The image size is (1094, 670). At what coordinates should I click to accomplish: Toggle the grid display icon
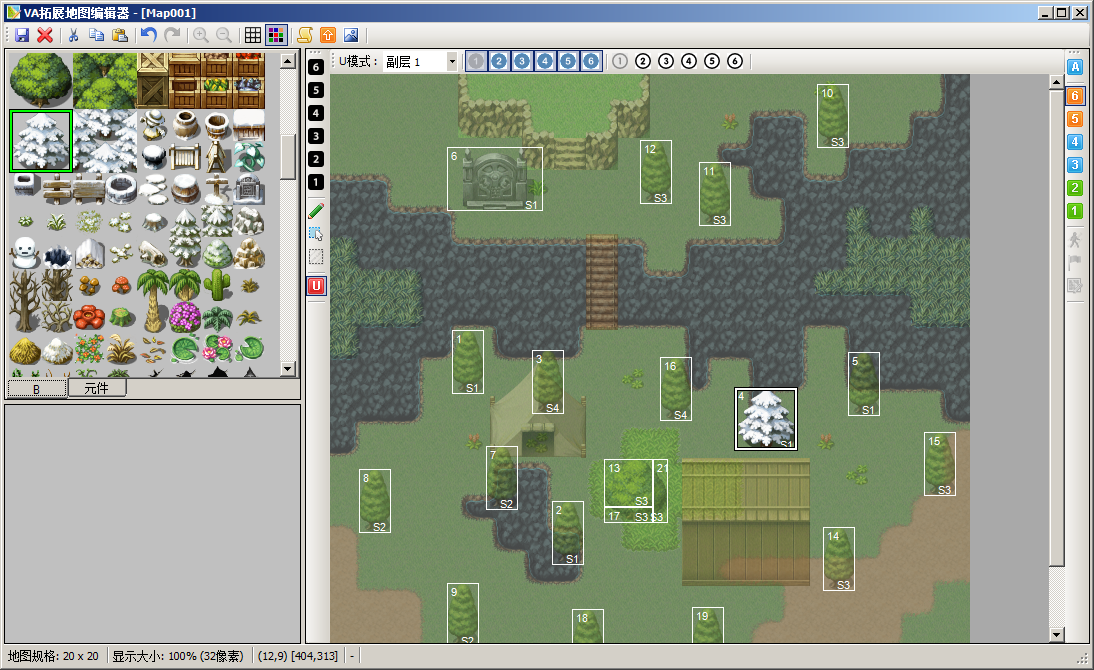click(x=253, y=35)
